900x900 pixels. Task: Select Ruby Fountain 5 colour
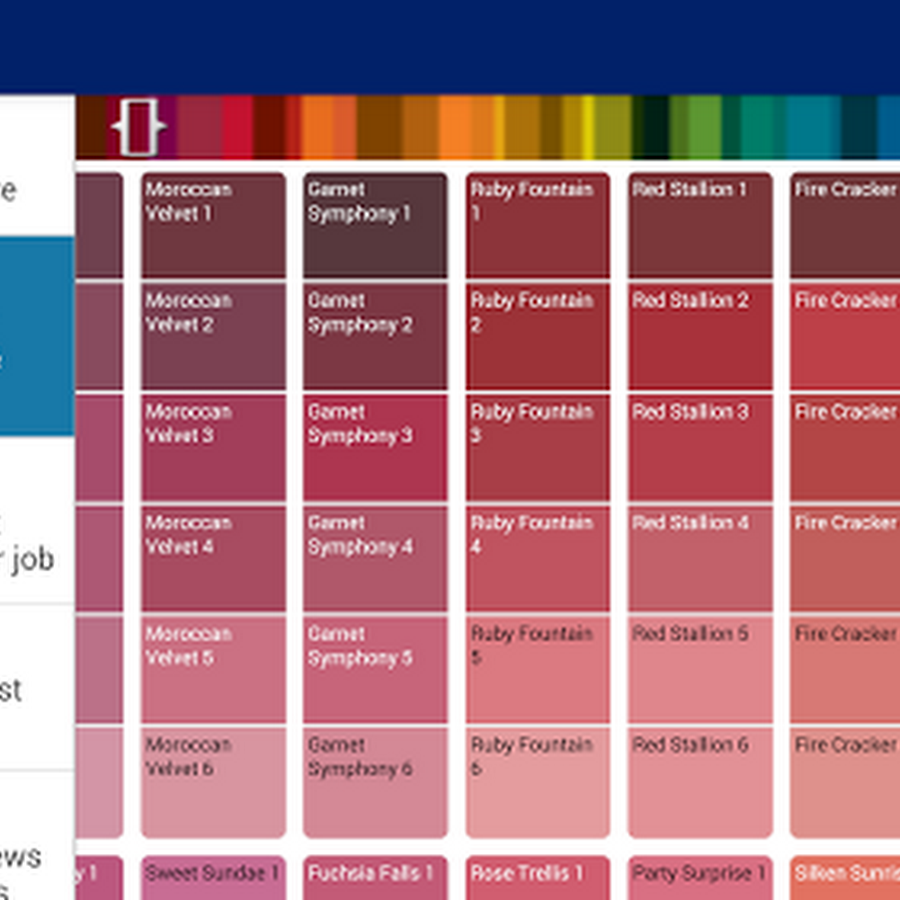click(x=538, y=669)
